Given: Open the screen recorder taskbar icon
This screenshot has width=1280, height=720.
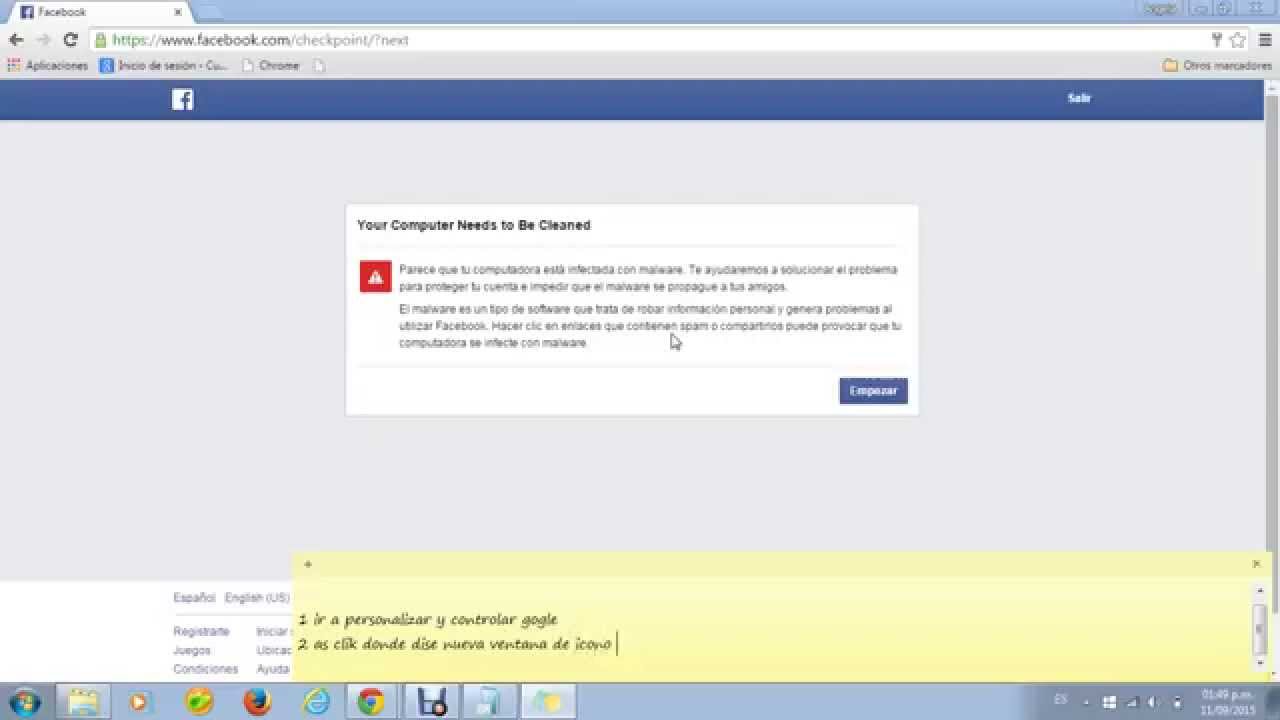Looking at the screenshot, I should (431, 702).
